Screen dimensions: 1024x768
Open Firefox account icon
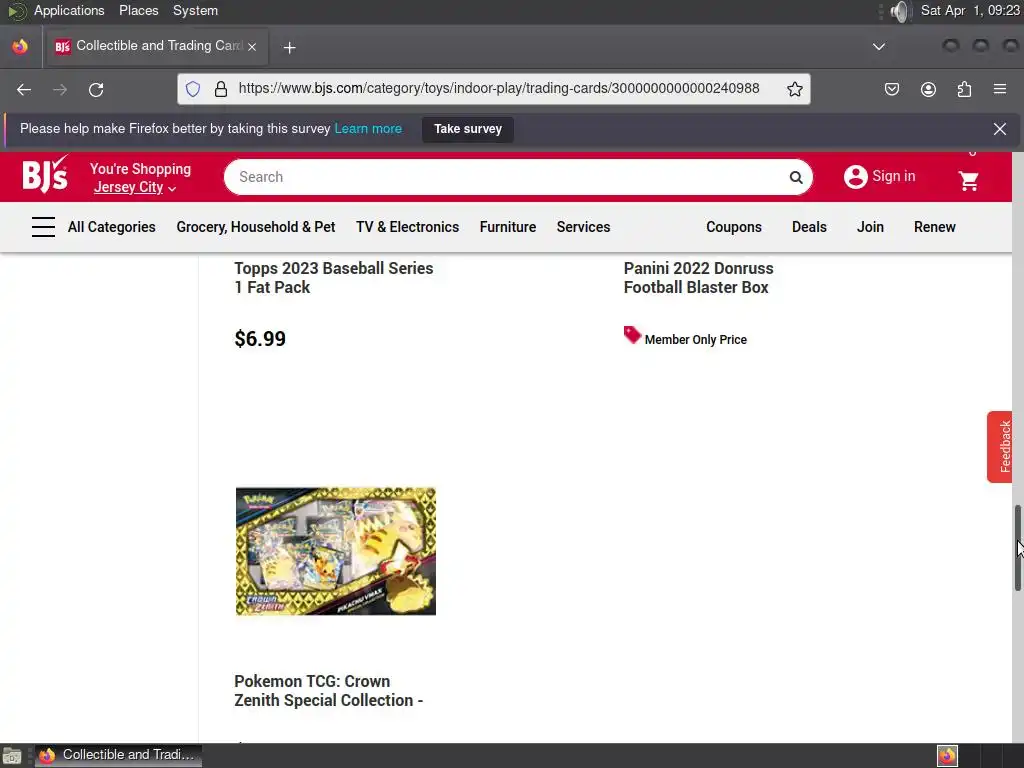tap(928, 89)
